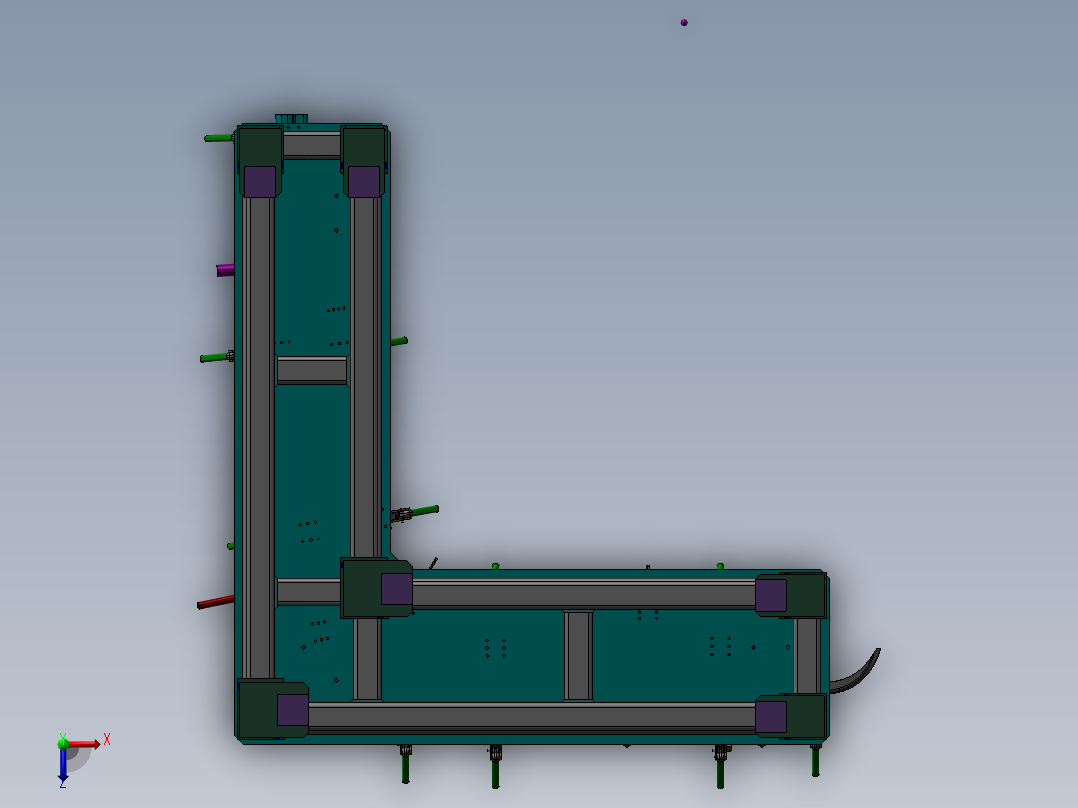Click the blue Z axis arrow of the triad
Screen dimensions: 1078x808
[63, 765]
